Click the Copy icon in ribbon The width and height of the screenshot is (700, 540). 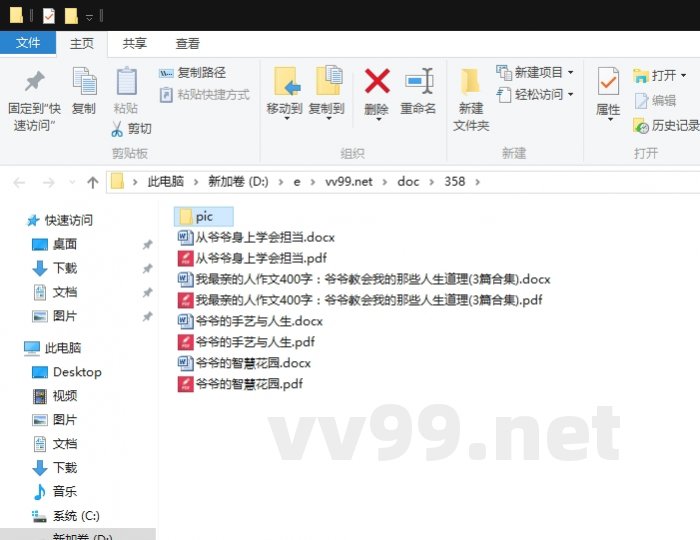click(x=84, y=81)
